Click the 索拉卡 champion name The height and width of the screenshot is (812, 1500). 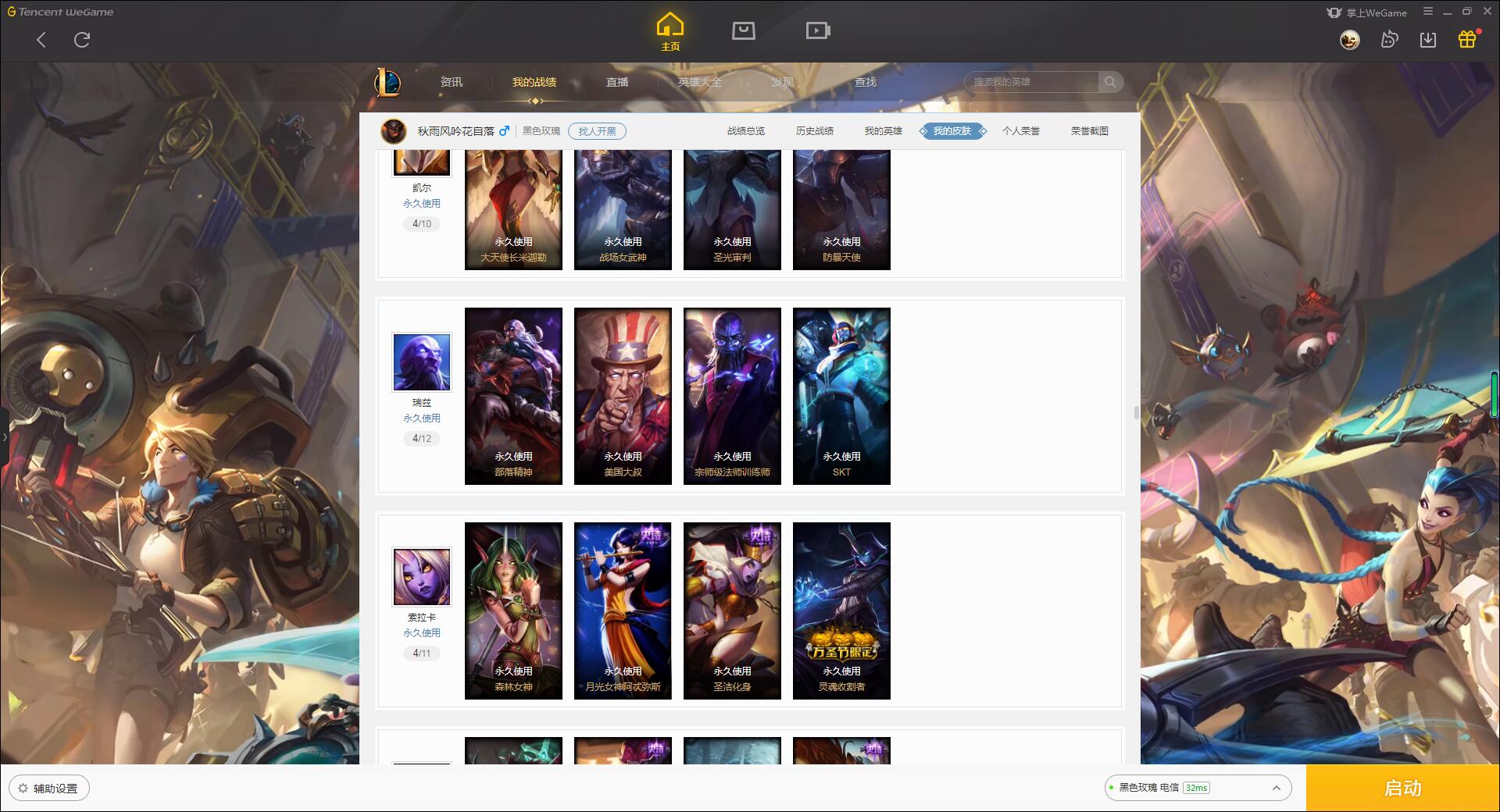click(x=422, y=618)
